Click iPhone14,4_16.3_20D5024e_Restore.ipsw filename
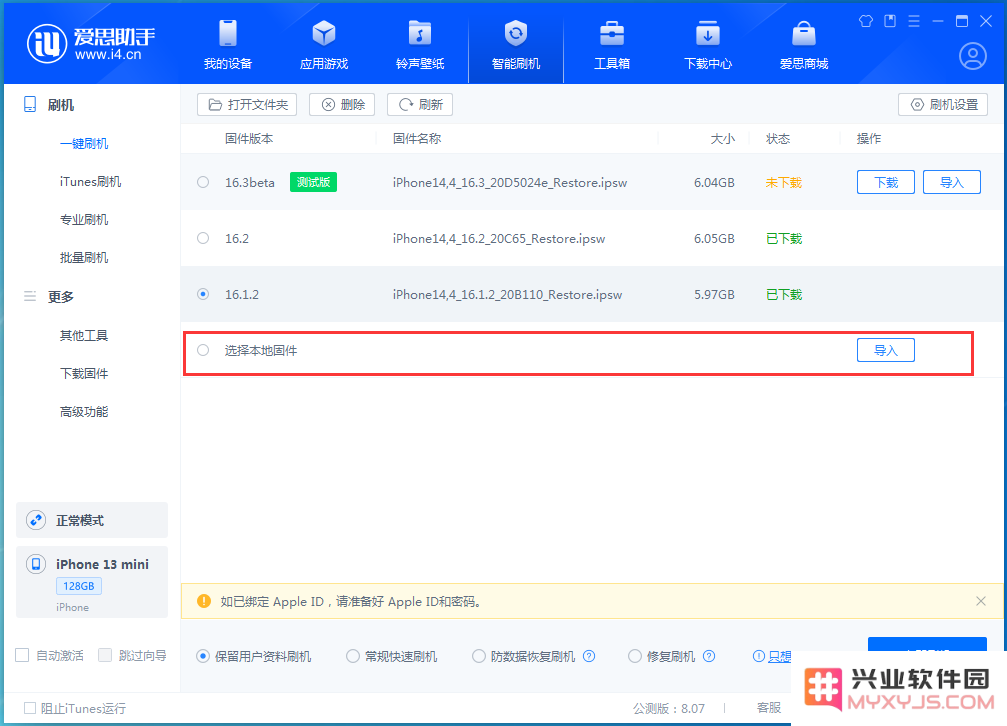1007x726 pixels. coord(510,182)
